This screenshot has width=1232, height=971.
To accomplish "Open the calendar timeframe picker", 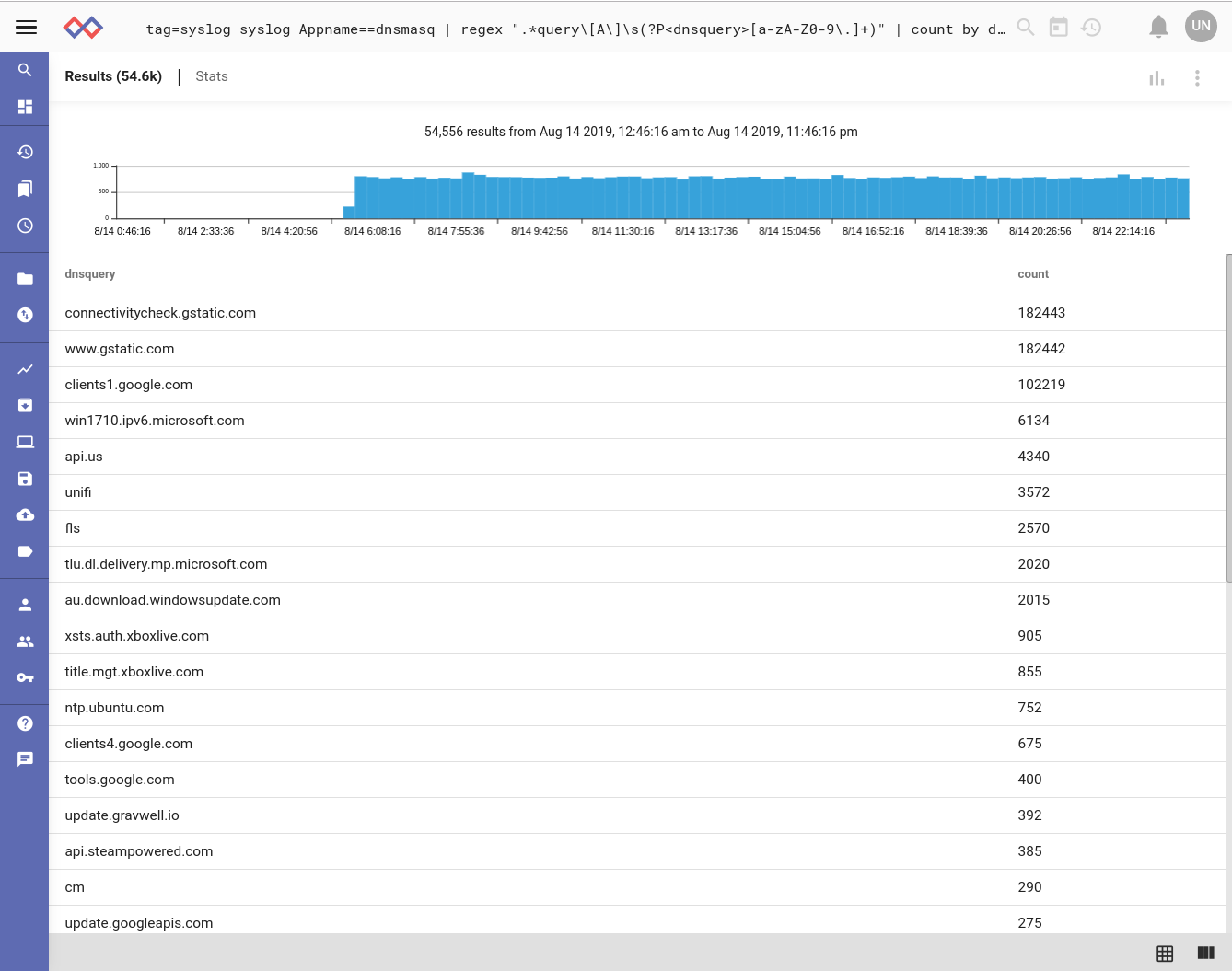I will (1059, 28).
